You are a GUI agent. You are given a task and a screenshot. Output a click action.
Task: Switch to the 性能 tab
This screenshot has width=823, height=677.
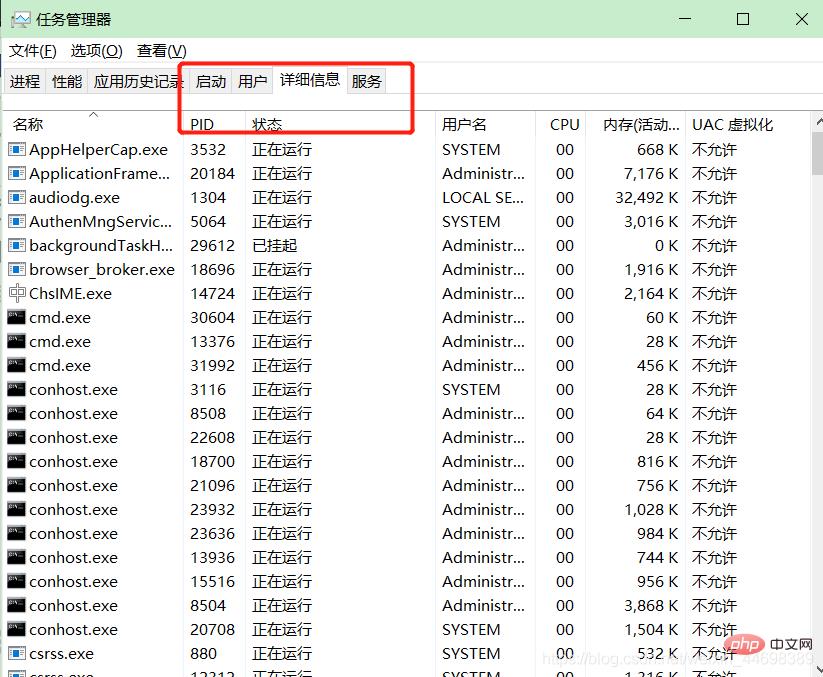67,82
